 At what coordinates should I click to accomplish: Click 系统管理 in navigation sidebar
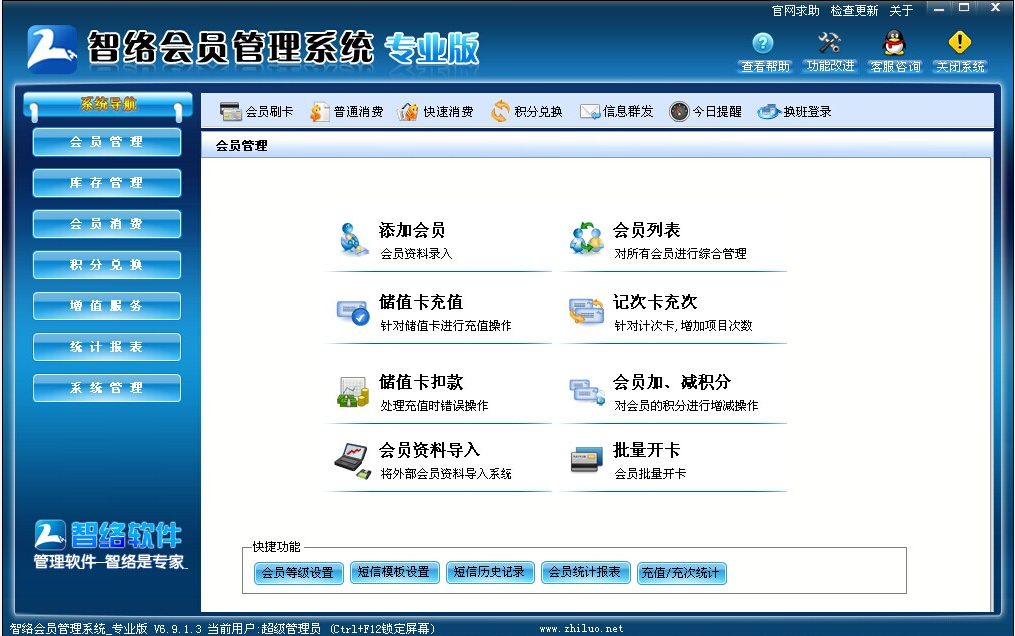coord(107,388)
